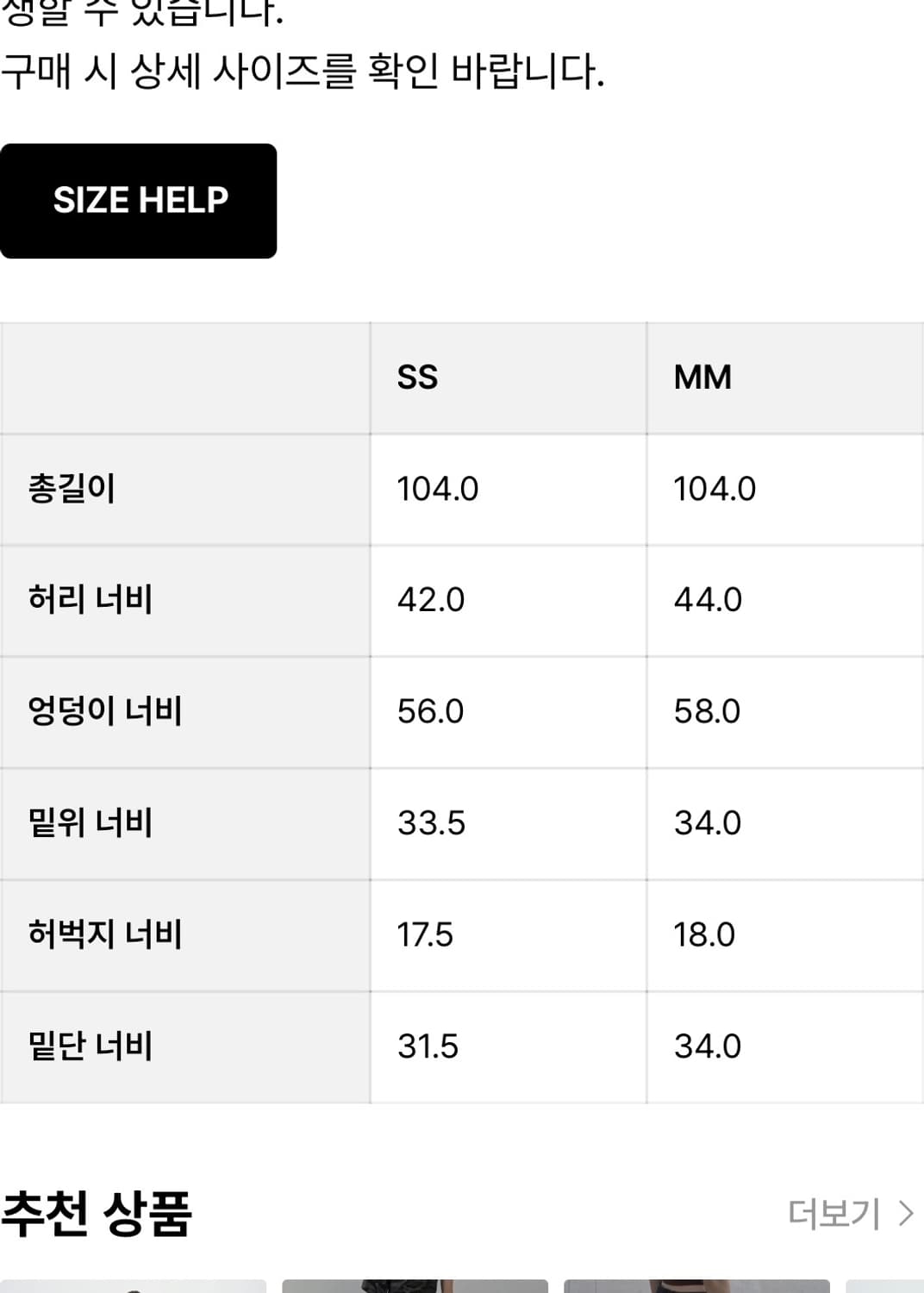
Task: Click the MM thigh width value 18.0
Action: [x=704, y=934]
